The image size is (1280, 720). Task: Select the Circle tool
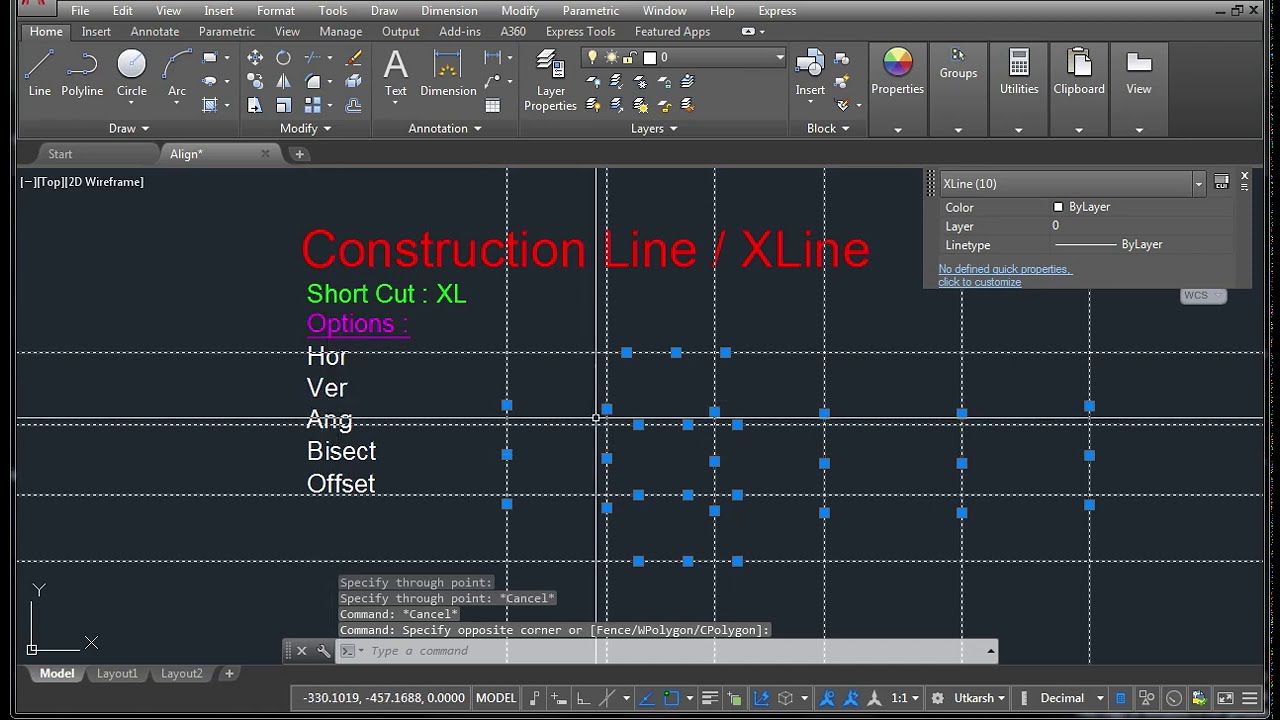(x=131, y=73)
